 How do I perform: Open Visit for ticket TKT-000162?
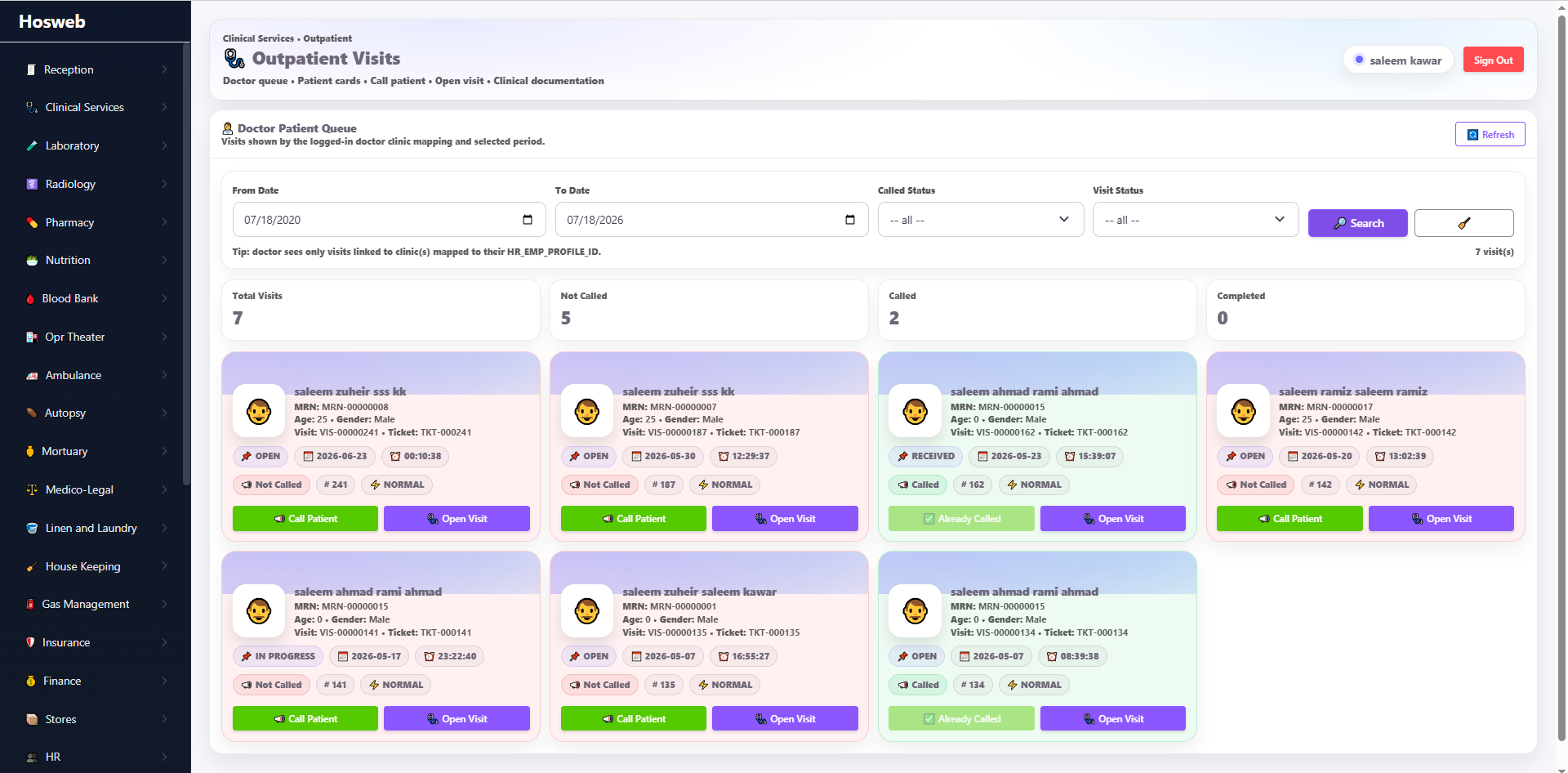click(x=1113, y=519)
